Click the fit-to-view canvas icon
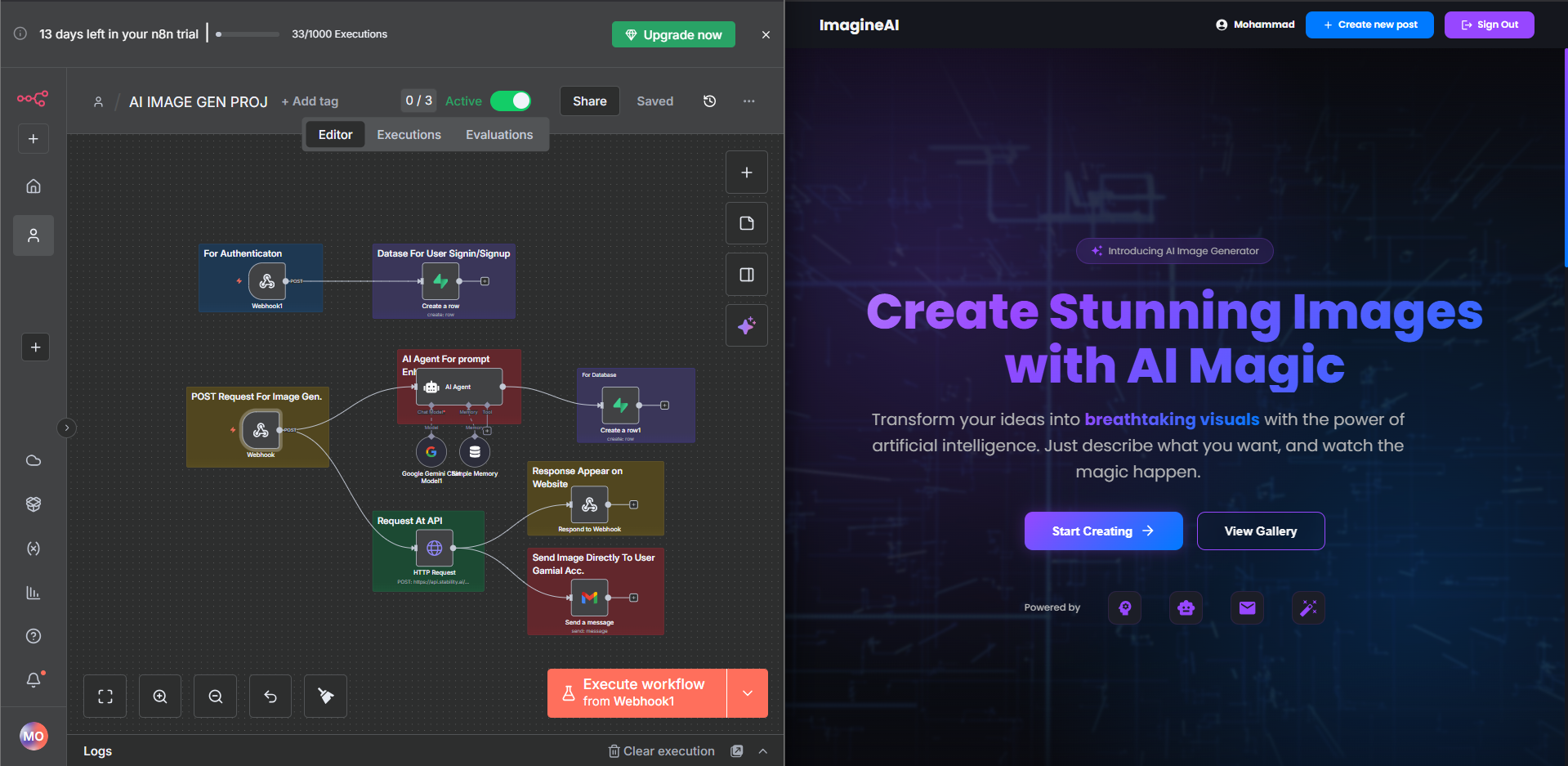Screen dimensions: 1568x766 [x=105, y=697]
